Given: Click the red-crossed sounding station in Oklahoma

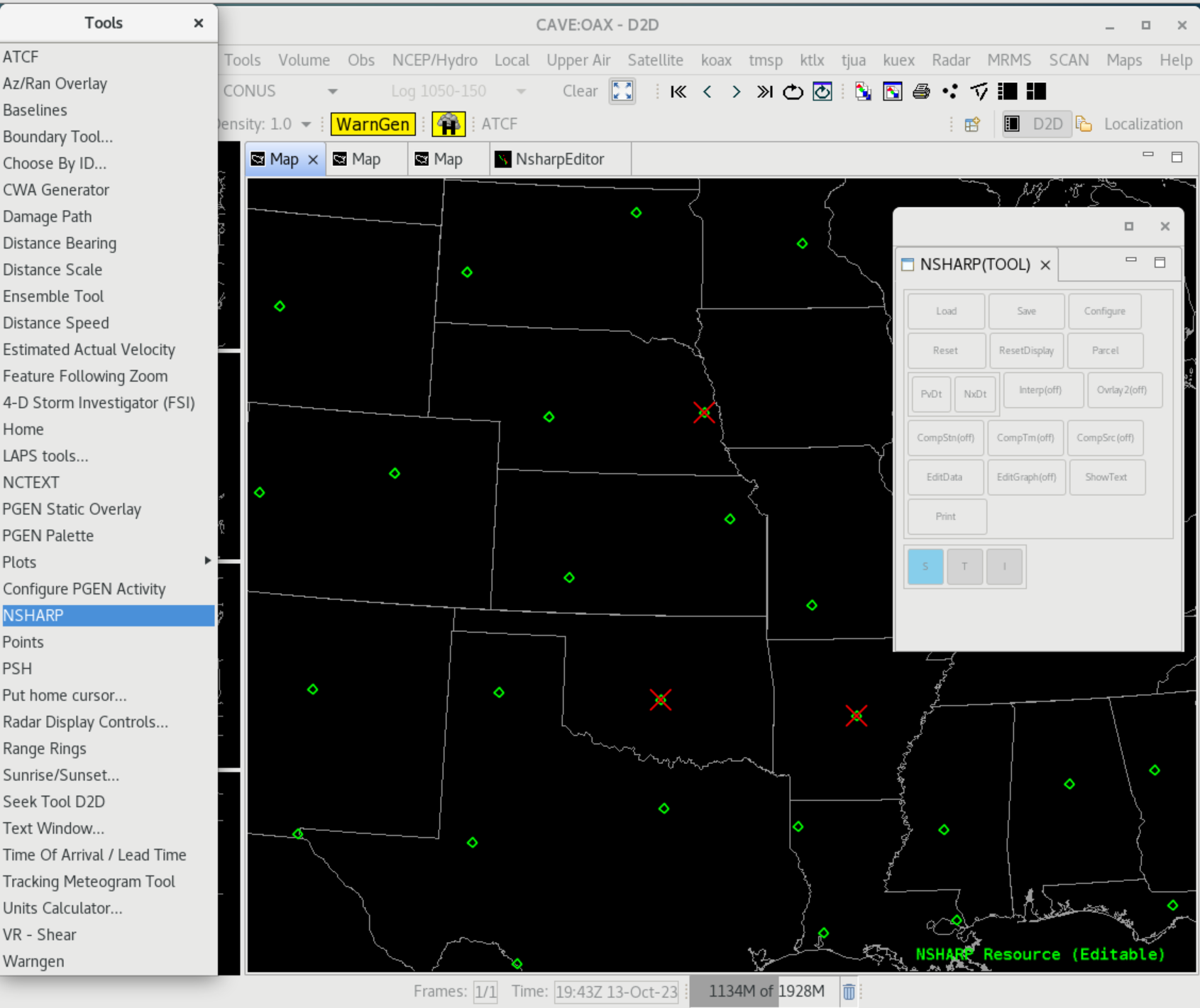Looking at the screenshot, I should click(x=661, y=700).
